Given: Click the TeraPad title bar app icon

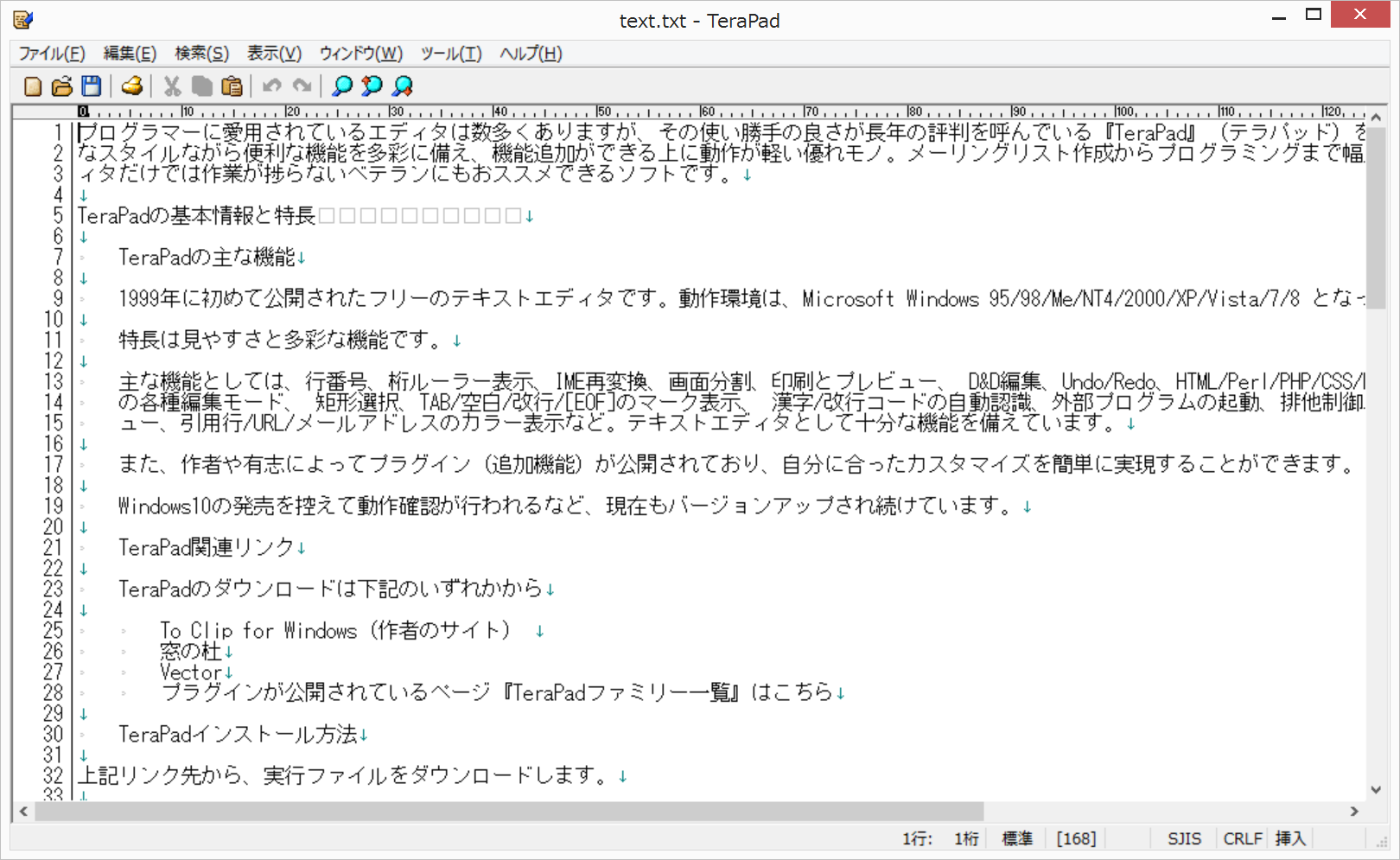Looking at the screenshot, I should click(x=23, y=19).
